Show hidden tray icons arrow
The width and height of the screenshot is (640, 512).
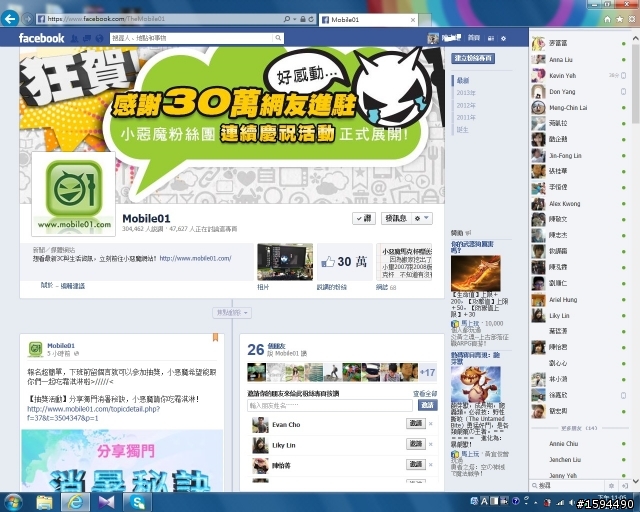(536, 503)
